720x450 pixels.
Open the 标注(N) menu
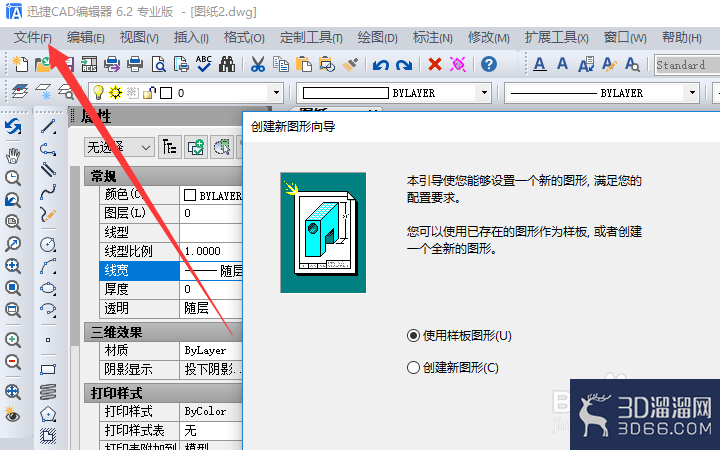[x=433, y=37]
